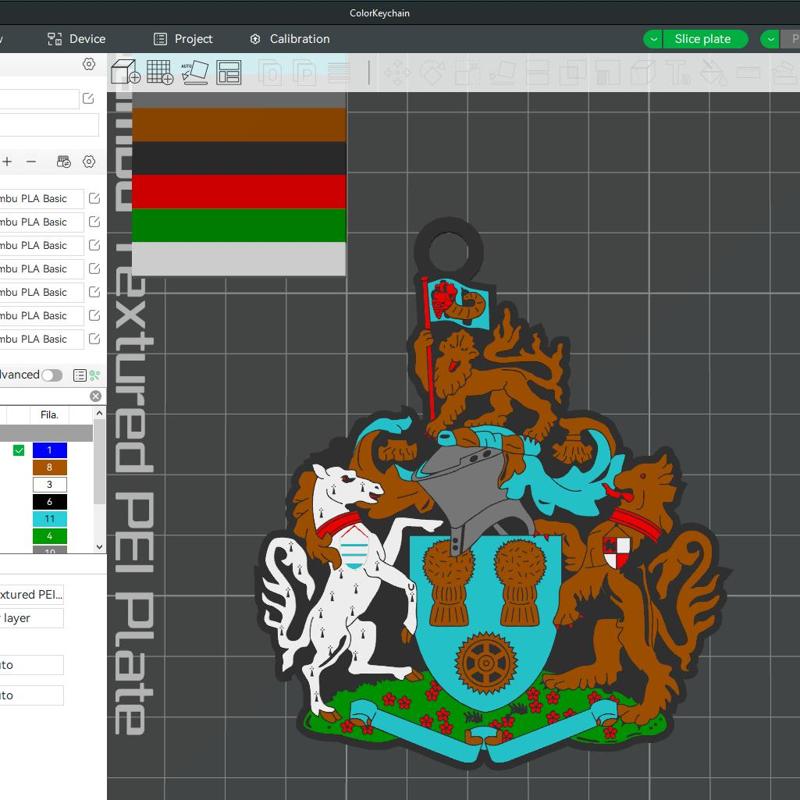
Task: Select white filament swatch 3
Action: click(x=49, y=485)
